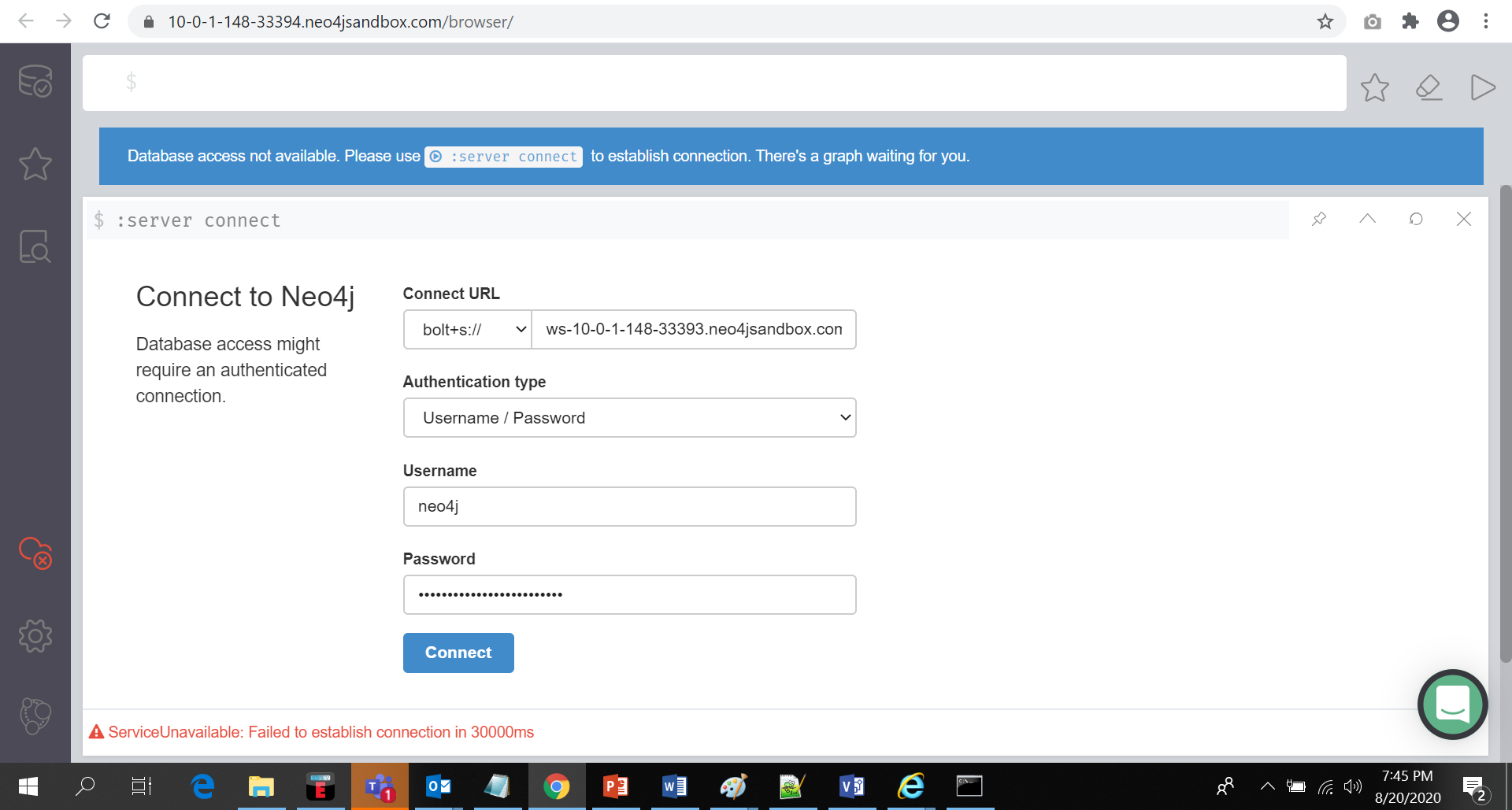Screen dimensions: 1512x810
Task: Click the Username field containing neo4j
Action: coord(629,506)
